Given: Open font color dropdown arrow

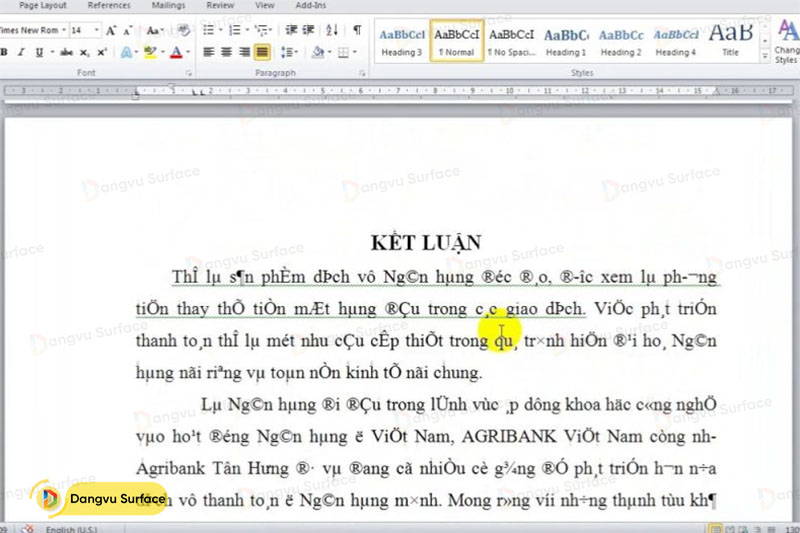Looking at the screenshot, I should pos(188,52).
